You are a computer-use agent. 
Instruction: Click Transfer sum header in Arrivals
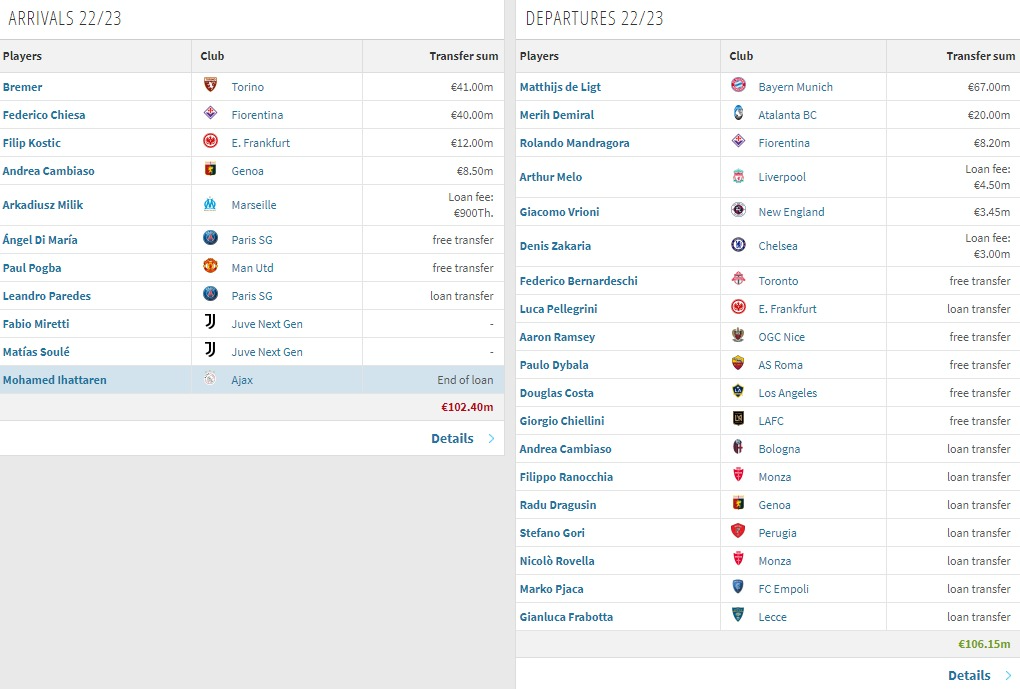click(461, 56)
